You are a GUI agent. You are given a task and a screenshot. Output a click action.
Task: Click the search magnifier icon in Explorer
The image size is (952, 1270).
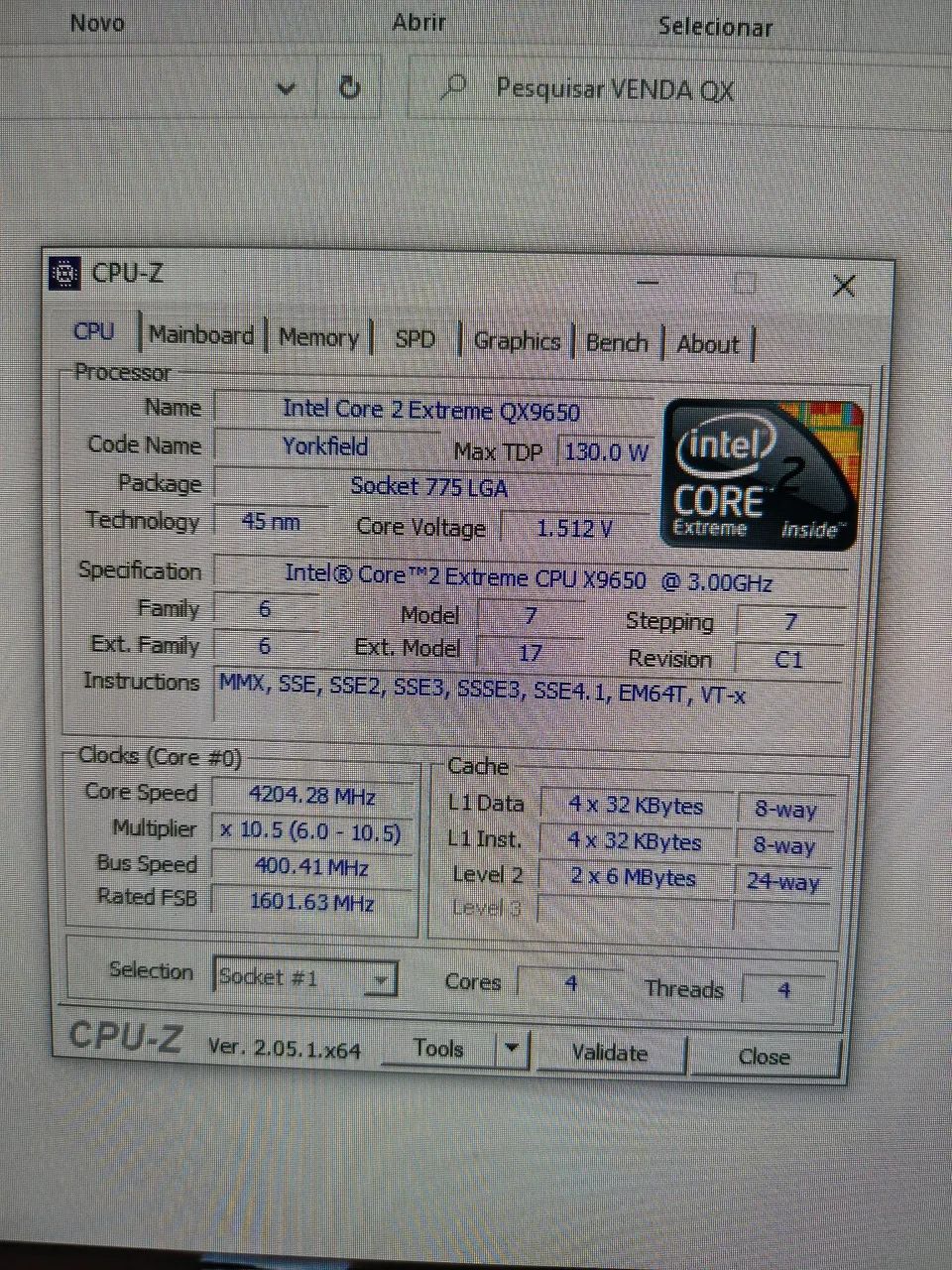pyautogui.click(x=453, y=87)
